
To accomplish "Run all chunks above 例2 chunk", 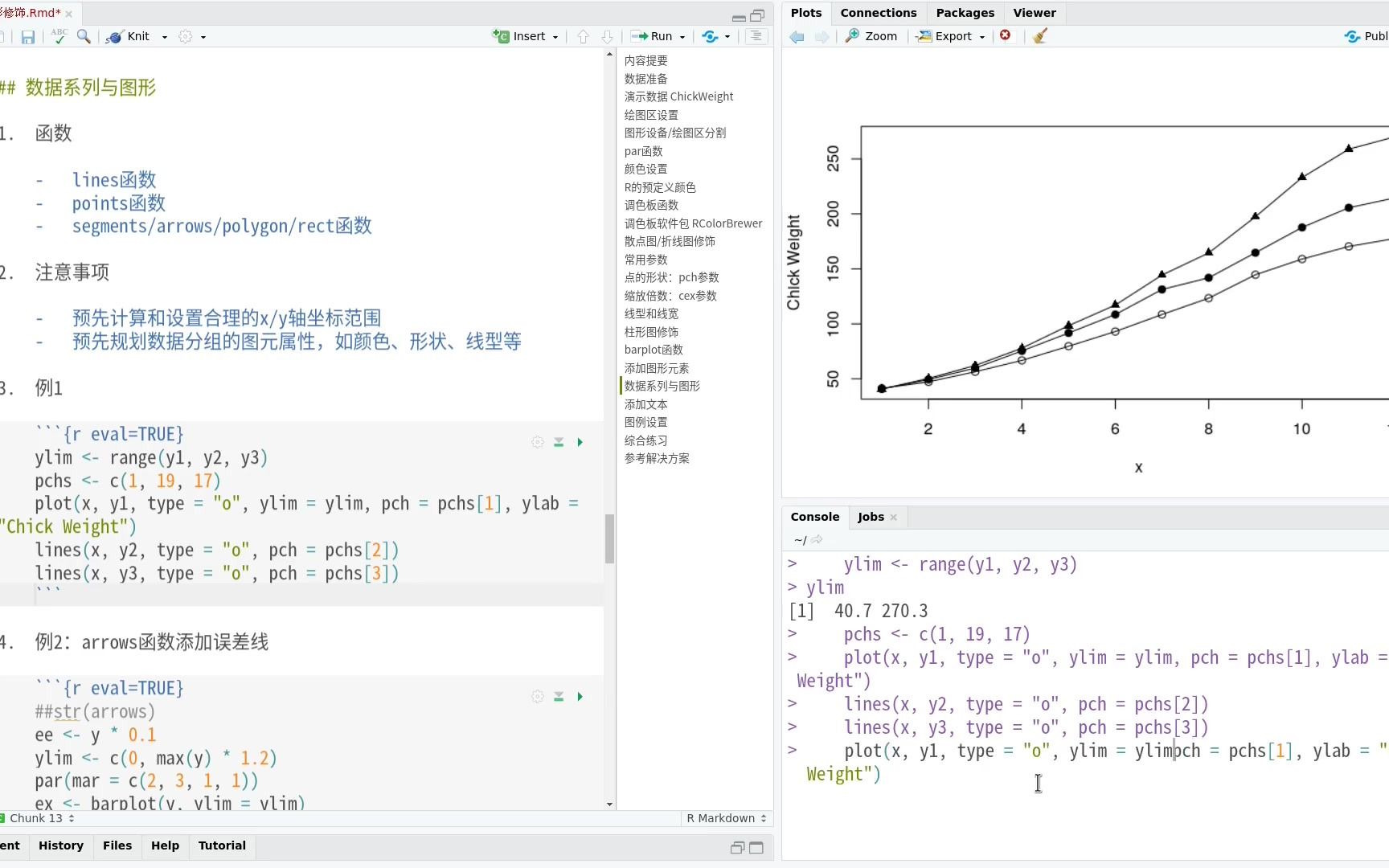I will [x=559, y=696].
